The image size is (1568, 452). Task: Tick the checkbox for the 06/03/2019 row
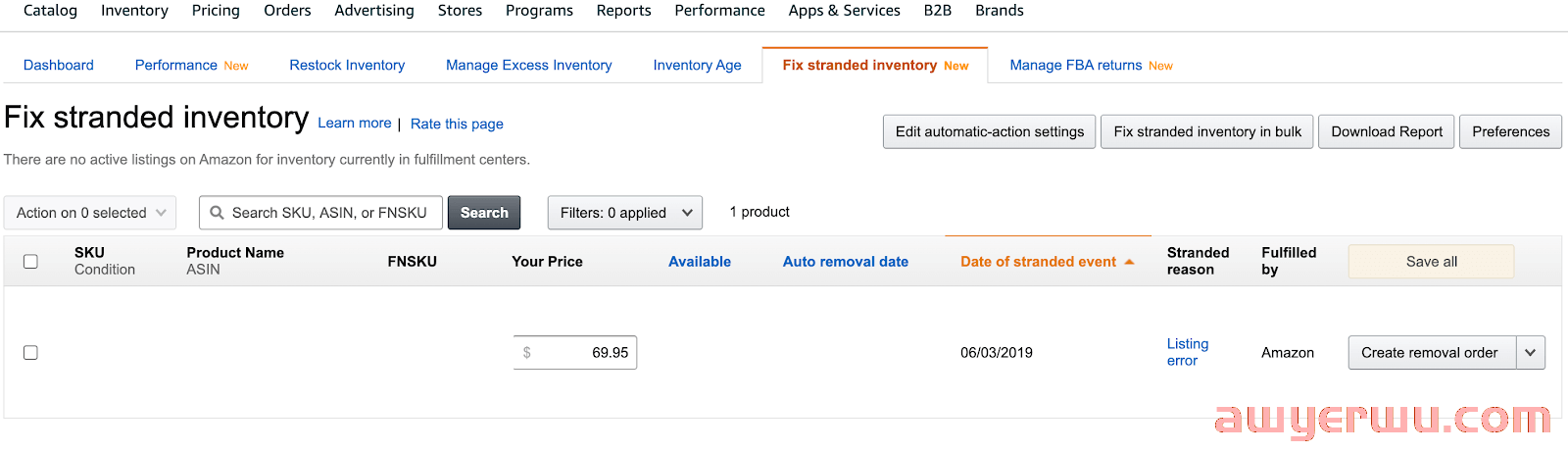click(30, 353)
